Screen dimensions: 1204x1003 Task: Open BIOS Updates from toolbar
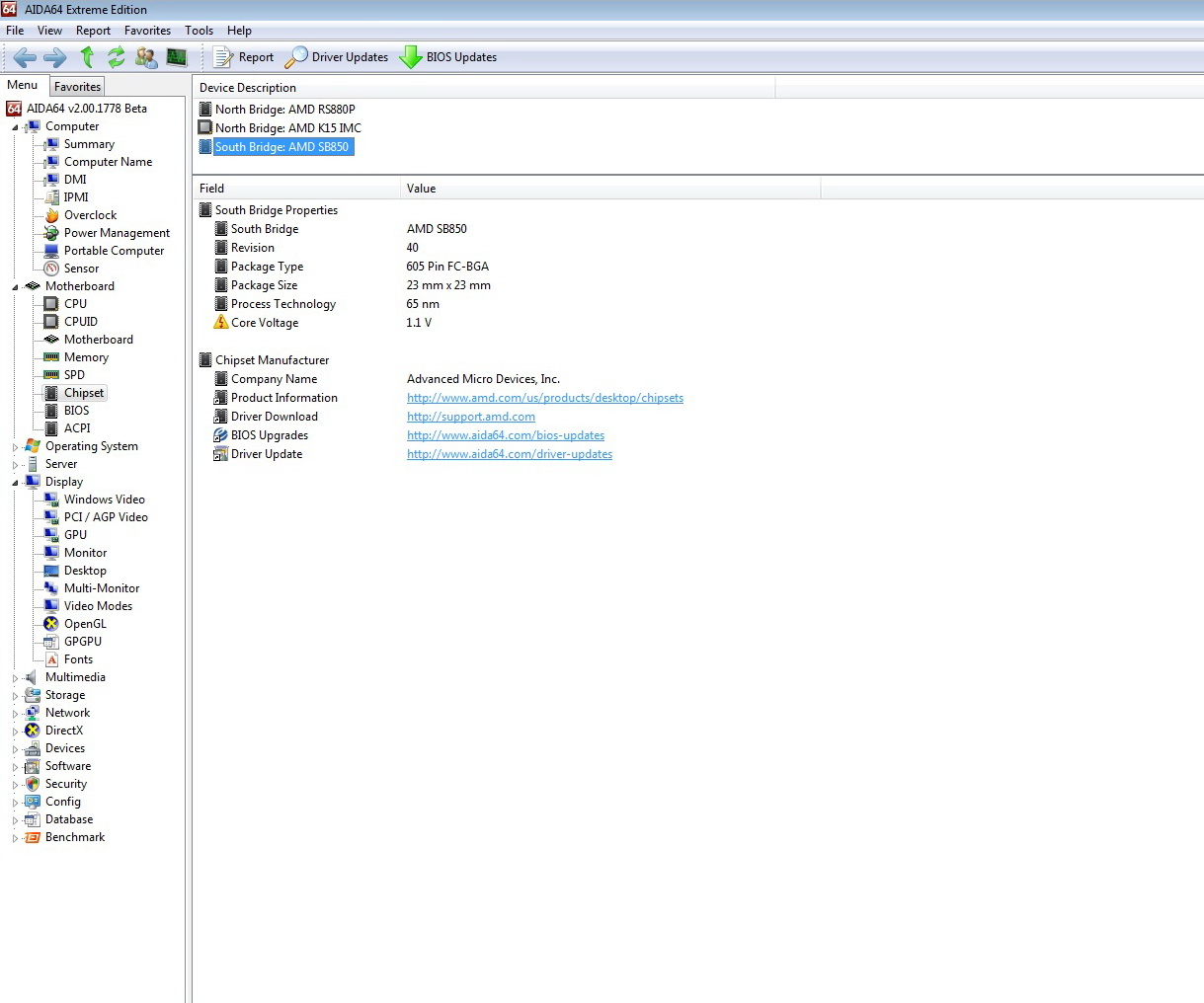pyautogui.click(x=448, y=57)
